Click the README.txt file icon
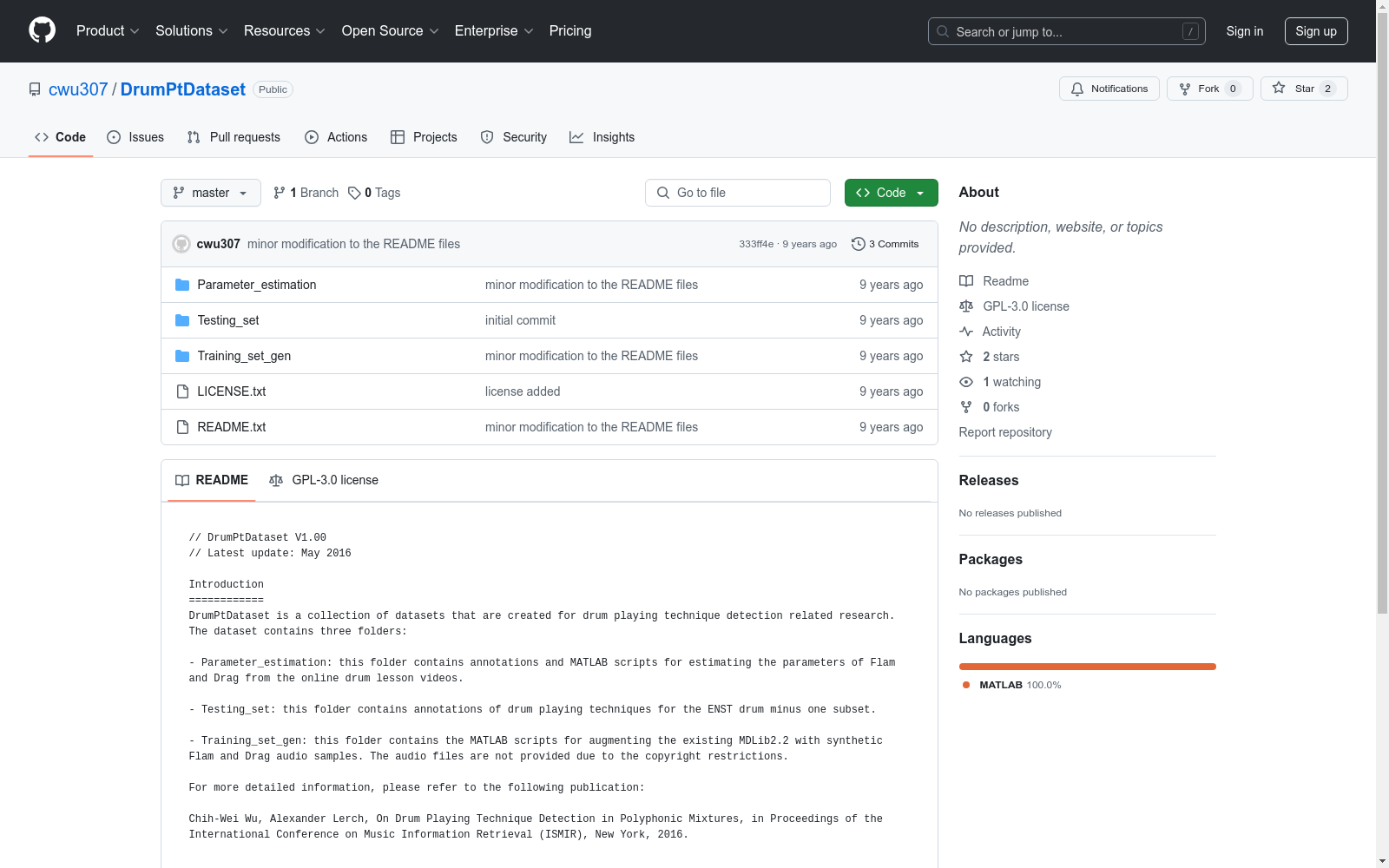 [x=182, y=427]
